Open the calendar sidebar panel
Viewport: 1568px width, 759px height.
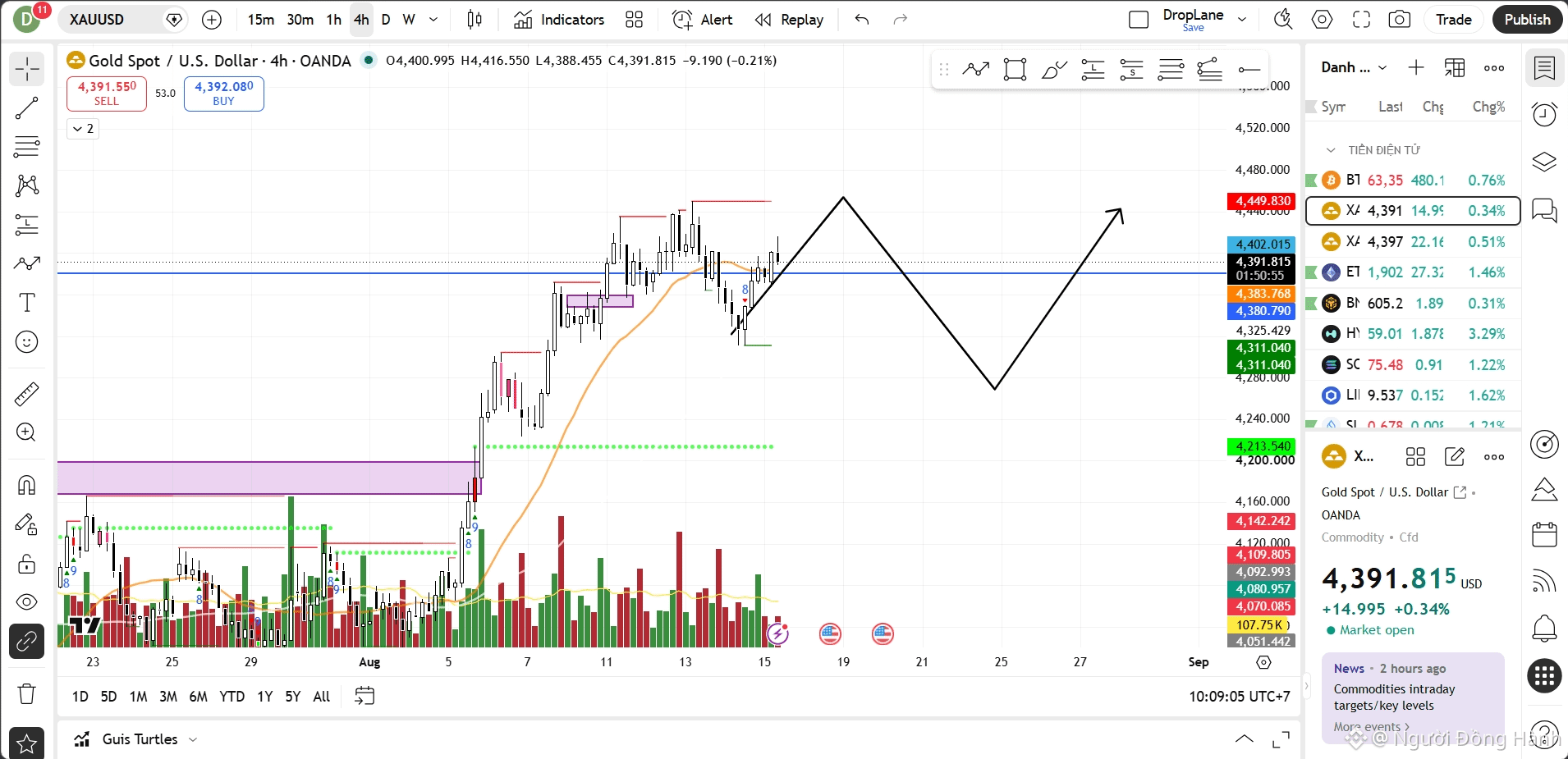[1544, 535]
